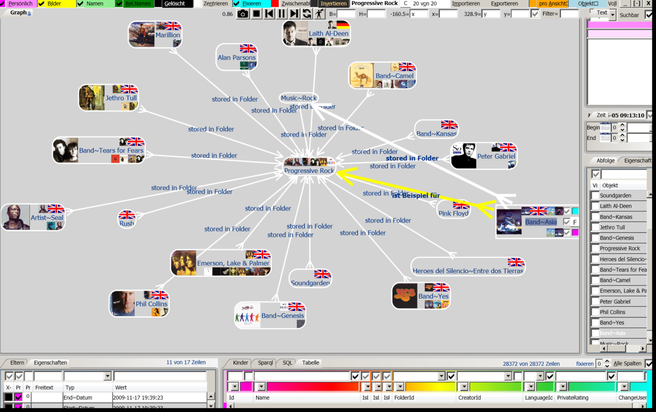Select the Music~Rock node
This screenshot has width=656, height=412.
[x=299, y=98]
